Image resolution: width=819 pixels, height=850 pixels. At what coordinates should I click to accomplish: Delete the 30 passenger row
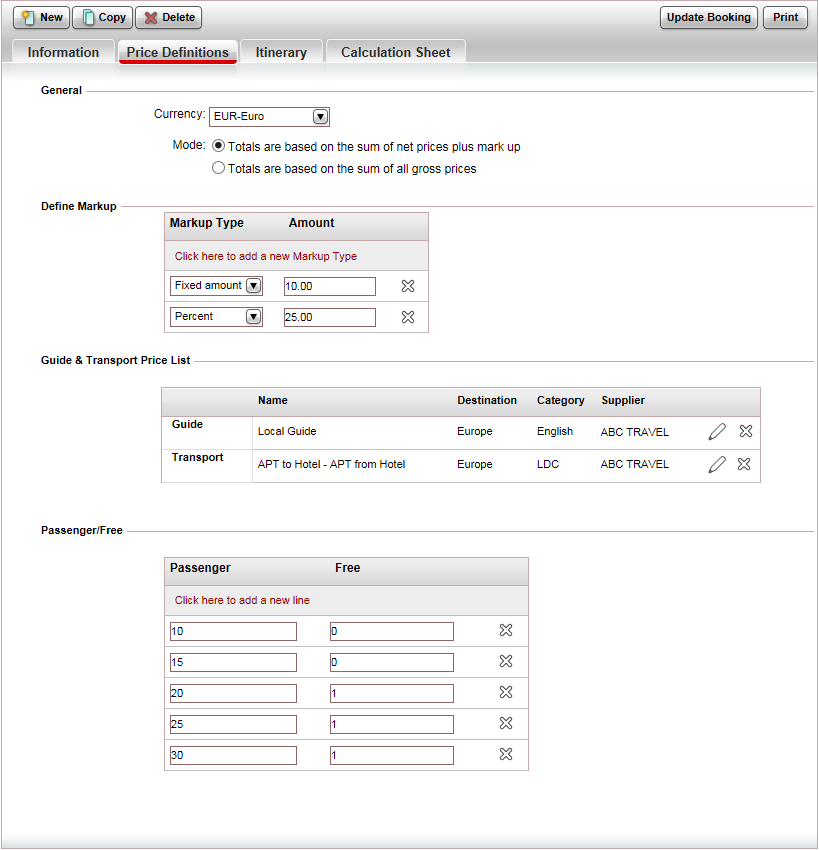tap(506, 754)
